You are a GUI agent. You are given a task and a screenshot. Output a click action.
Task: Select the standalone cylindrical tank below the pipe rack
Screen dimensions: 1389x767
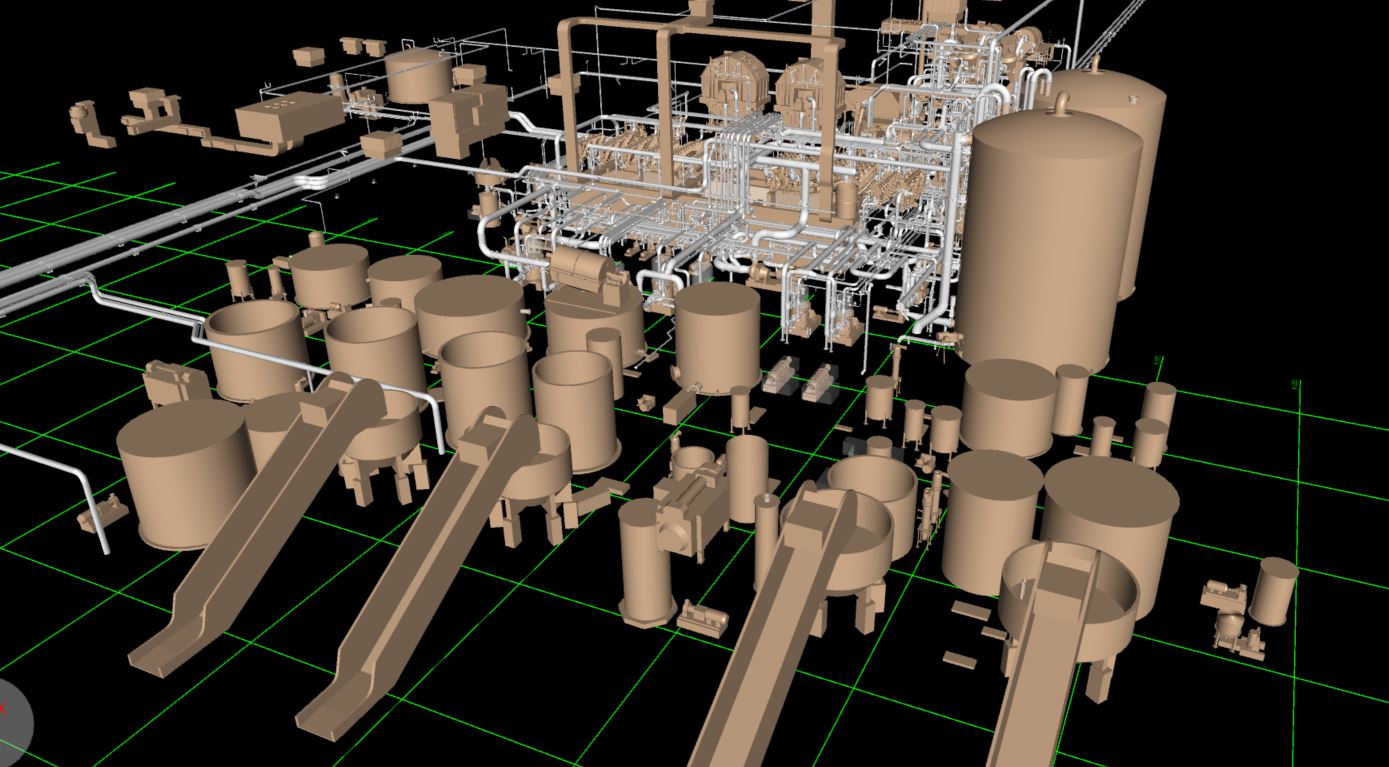pos(716,337)
